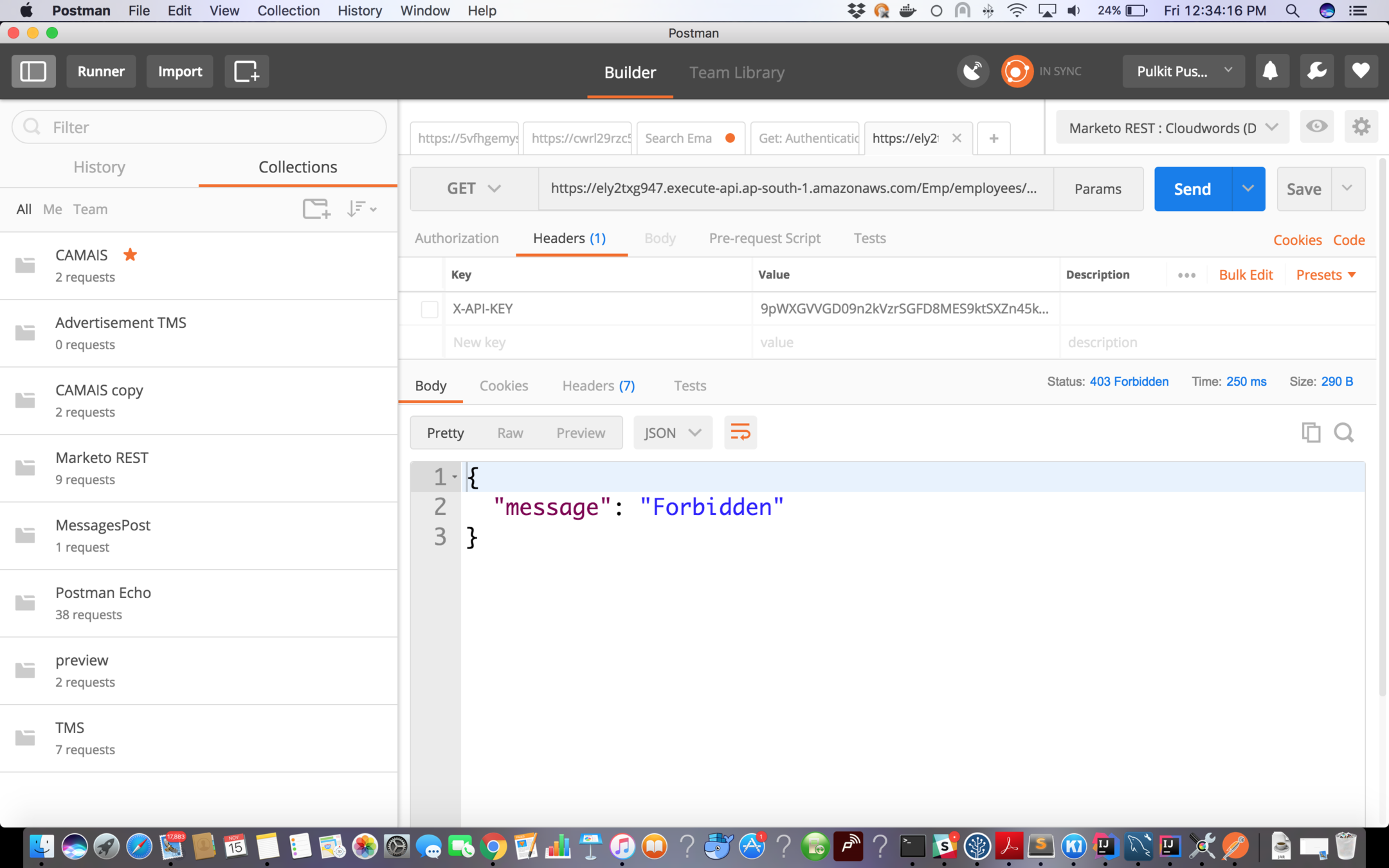This screenshot has width=1389, height=868.
Task: Toggle the star on the CAMAIS collection
Action: (130, 255)
